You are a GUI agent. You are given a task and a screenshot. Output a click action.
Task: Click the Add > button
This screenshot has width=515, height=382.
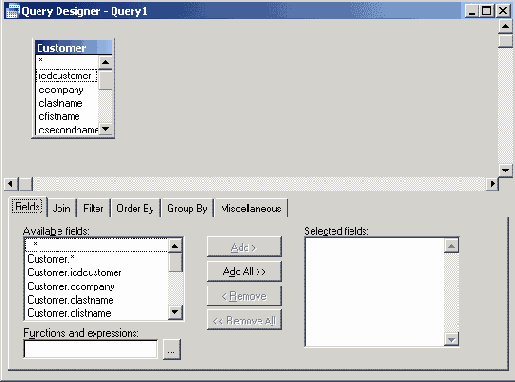(x=244, y=247)
